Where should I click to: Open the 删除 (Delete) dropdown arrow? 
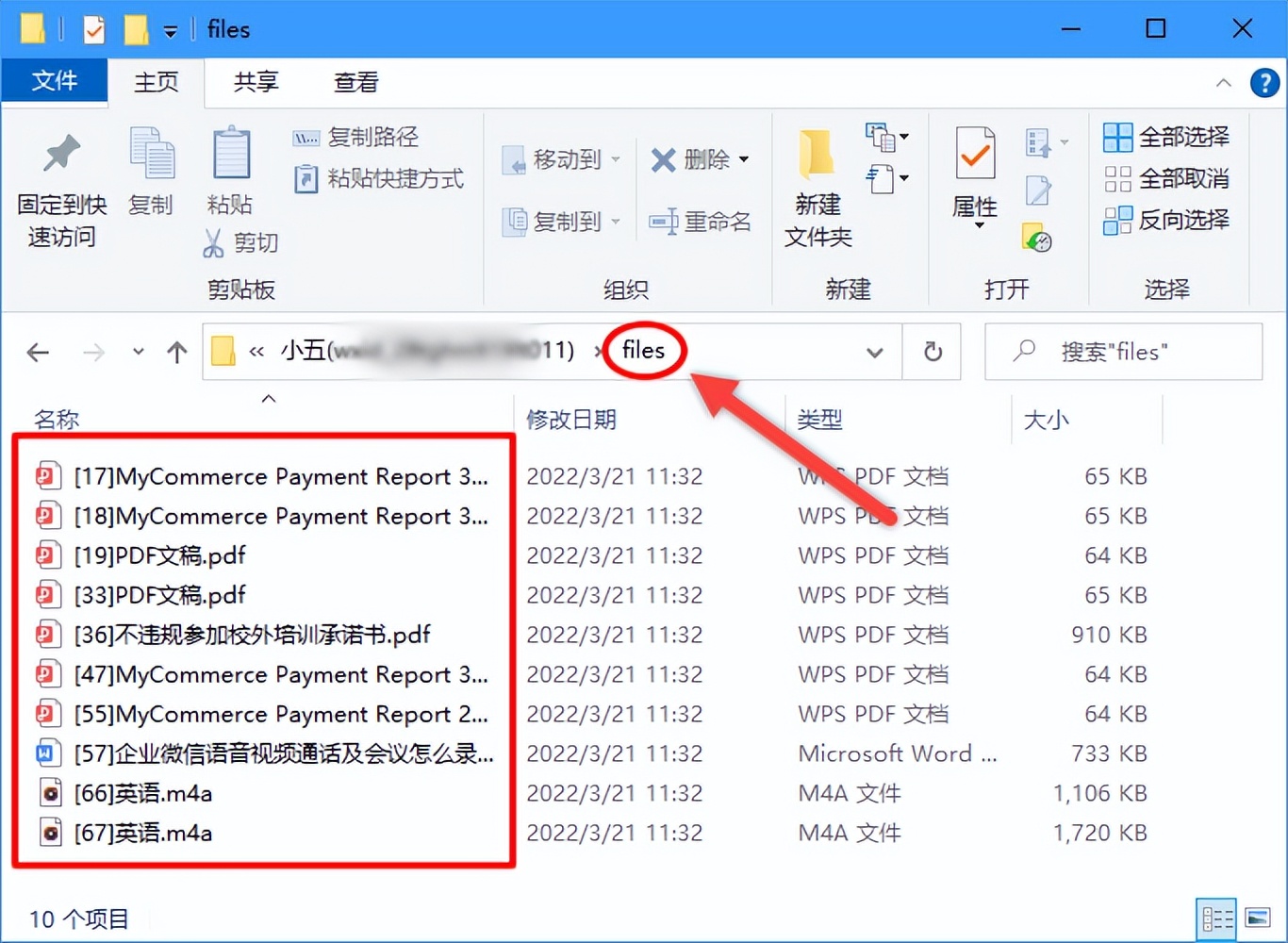[x=743, y=160]
